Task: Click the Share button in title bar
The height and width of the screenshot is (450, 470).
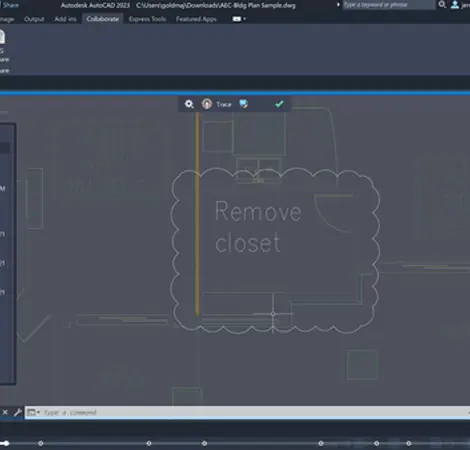Action: [x=10, y=5]
